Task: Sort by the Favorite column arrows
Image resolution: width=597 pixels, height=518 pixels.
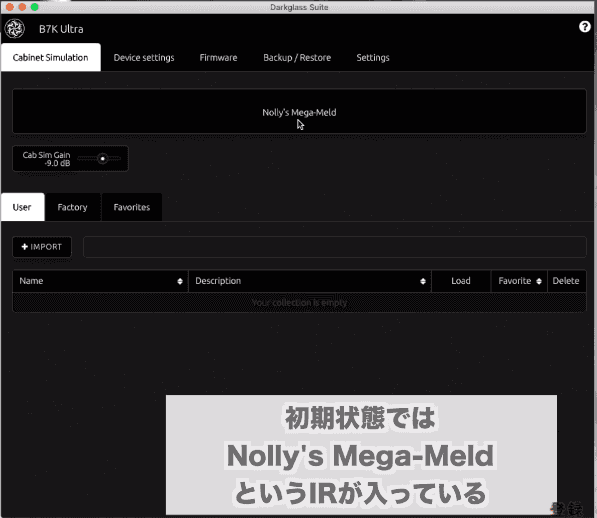Action: 539,281
